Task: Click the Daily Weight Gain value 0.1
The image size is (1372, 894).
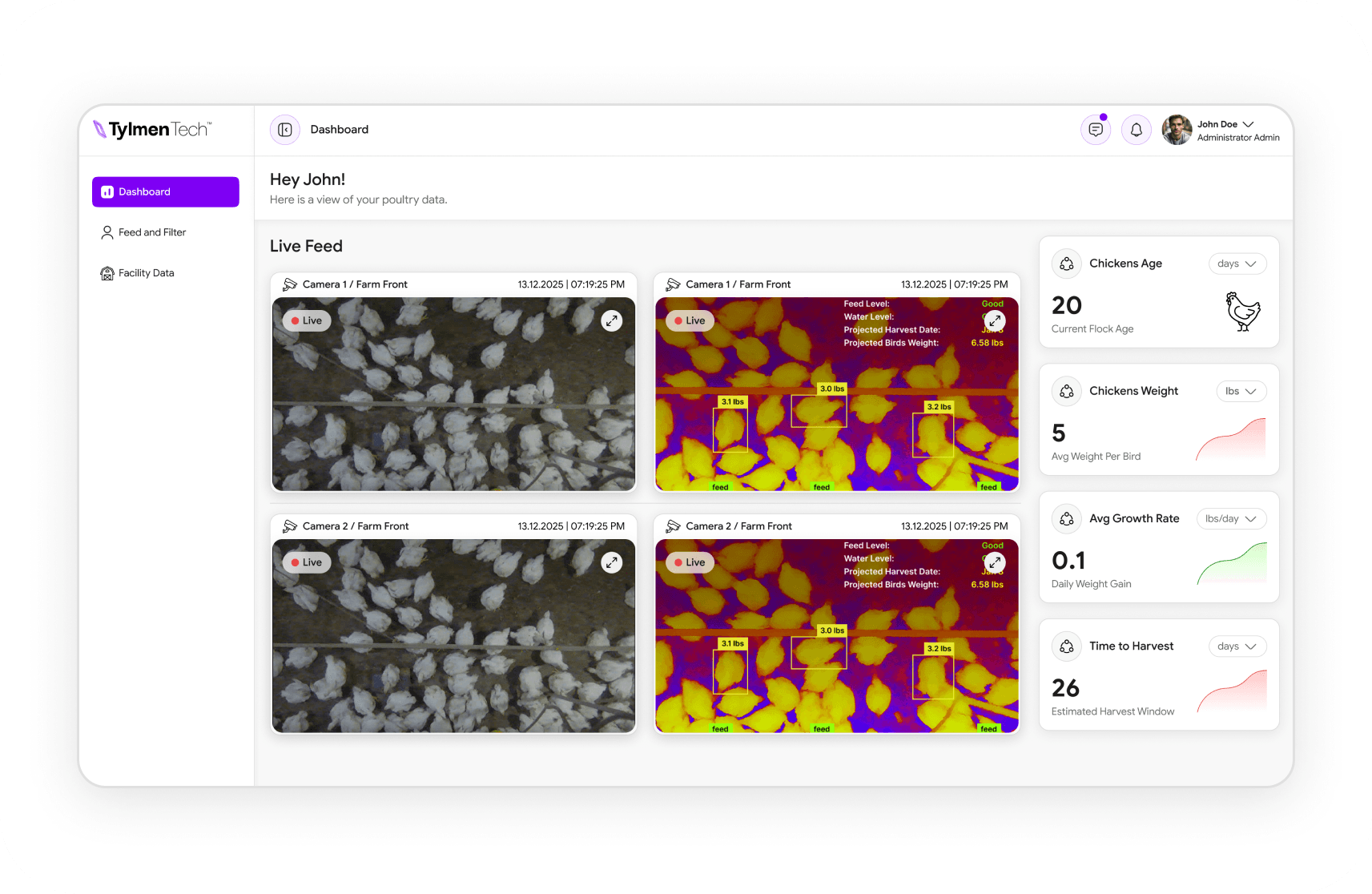Action: tap(1068, 561)
